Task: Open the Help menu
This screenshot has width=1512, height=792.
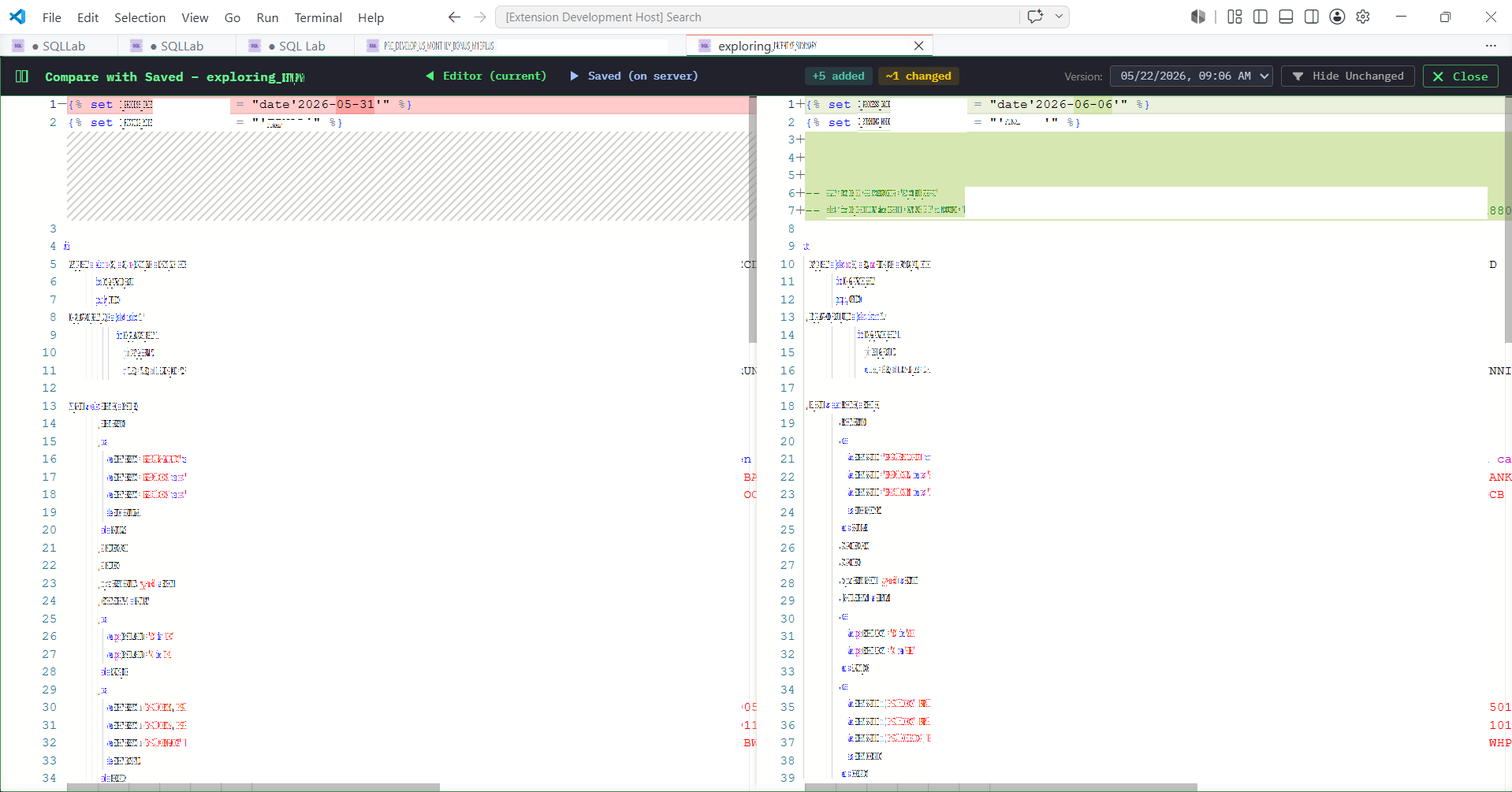Action: point(371,17)
